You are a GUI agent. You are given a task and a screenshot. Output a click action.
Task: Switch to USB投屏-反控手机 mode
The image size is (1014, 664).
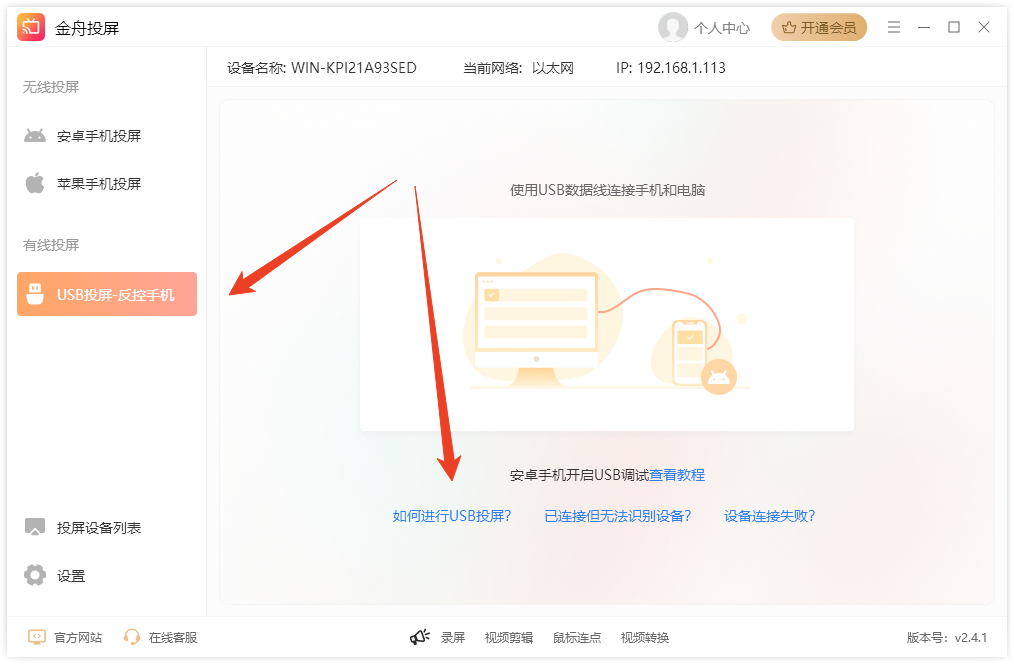[106, 293]
